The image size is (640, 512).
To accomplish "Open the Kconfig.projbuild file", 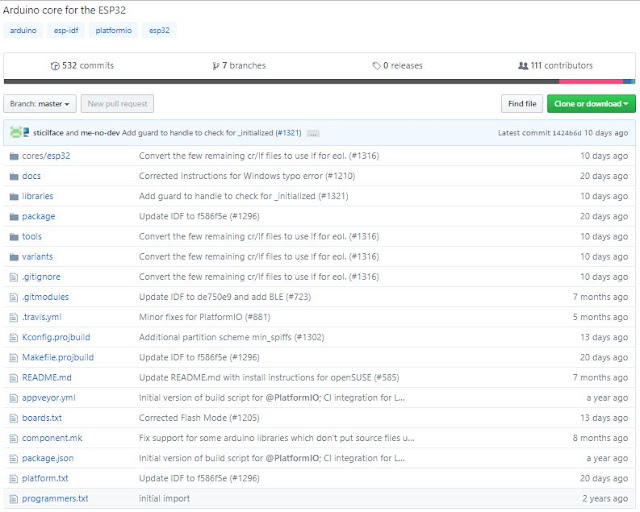I will pos(56,337).
